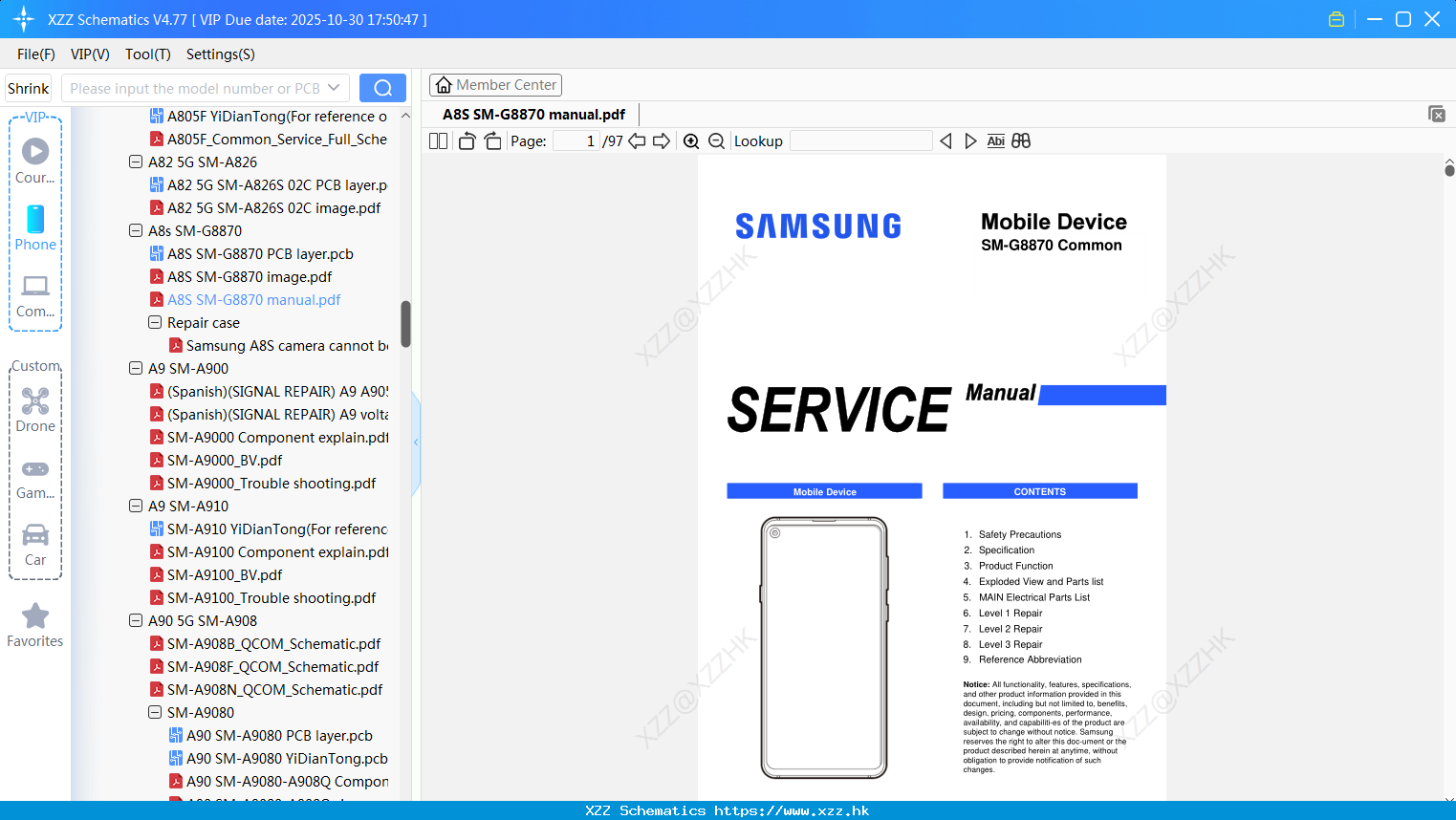Open the Settings(S) menu
1456x820 pixels.
(221, 54)
